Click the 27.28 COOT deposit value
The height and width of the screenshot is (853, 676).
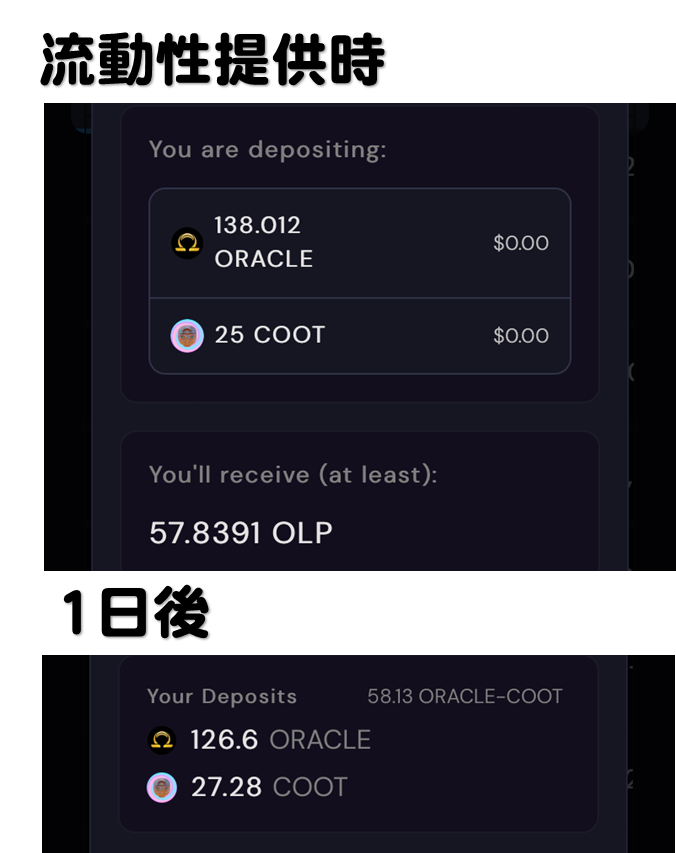[269, 787]
